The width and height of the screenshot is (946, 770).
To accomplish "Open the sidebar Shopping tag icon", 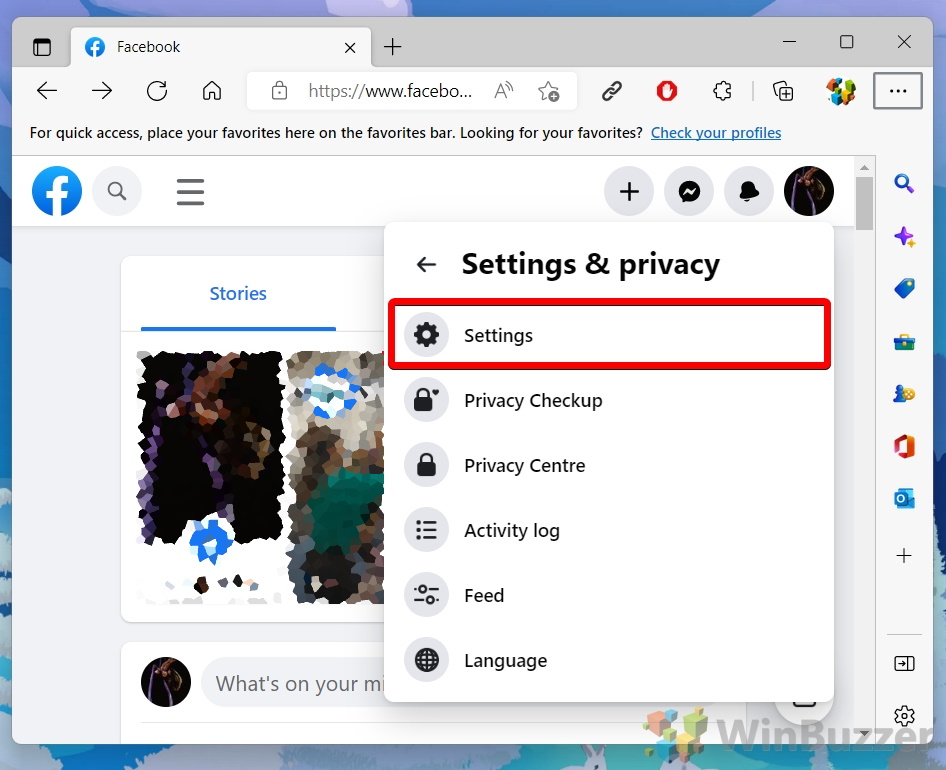I will 904,288.
